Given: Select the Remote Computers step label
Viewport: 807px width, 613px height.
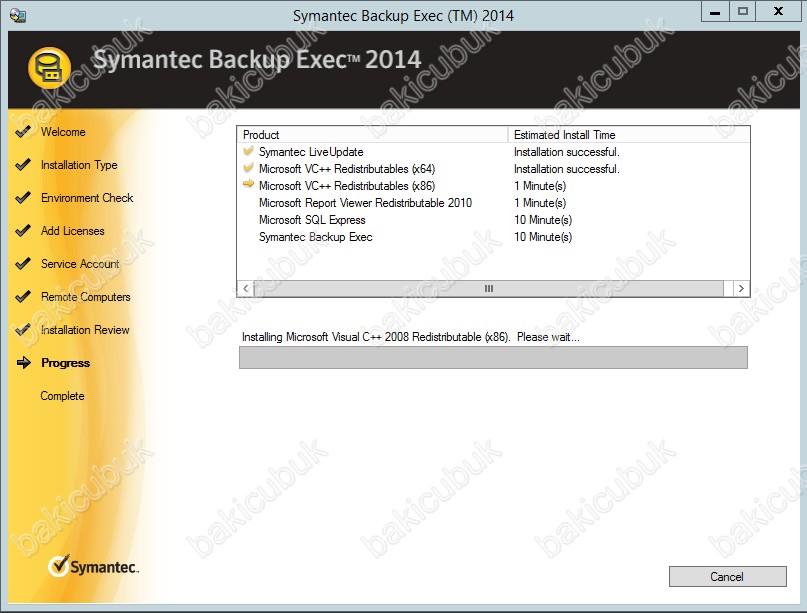Looking at the screenshot, I should point(85,297).
